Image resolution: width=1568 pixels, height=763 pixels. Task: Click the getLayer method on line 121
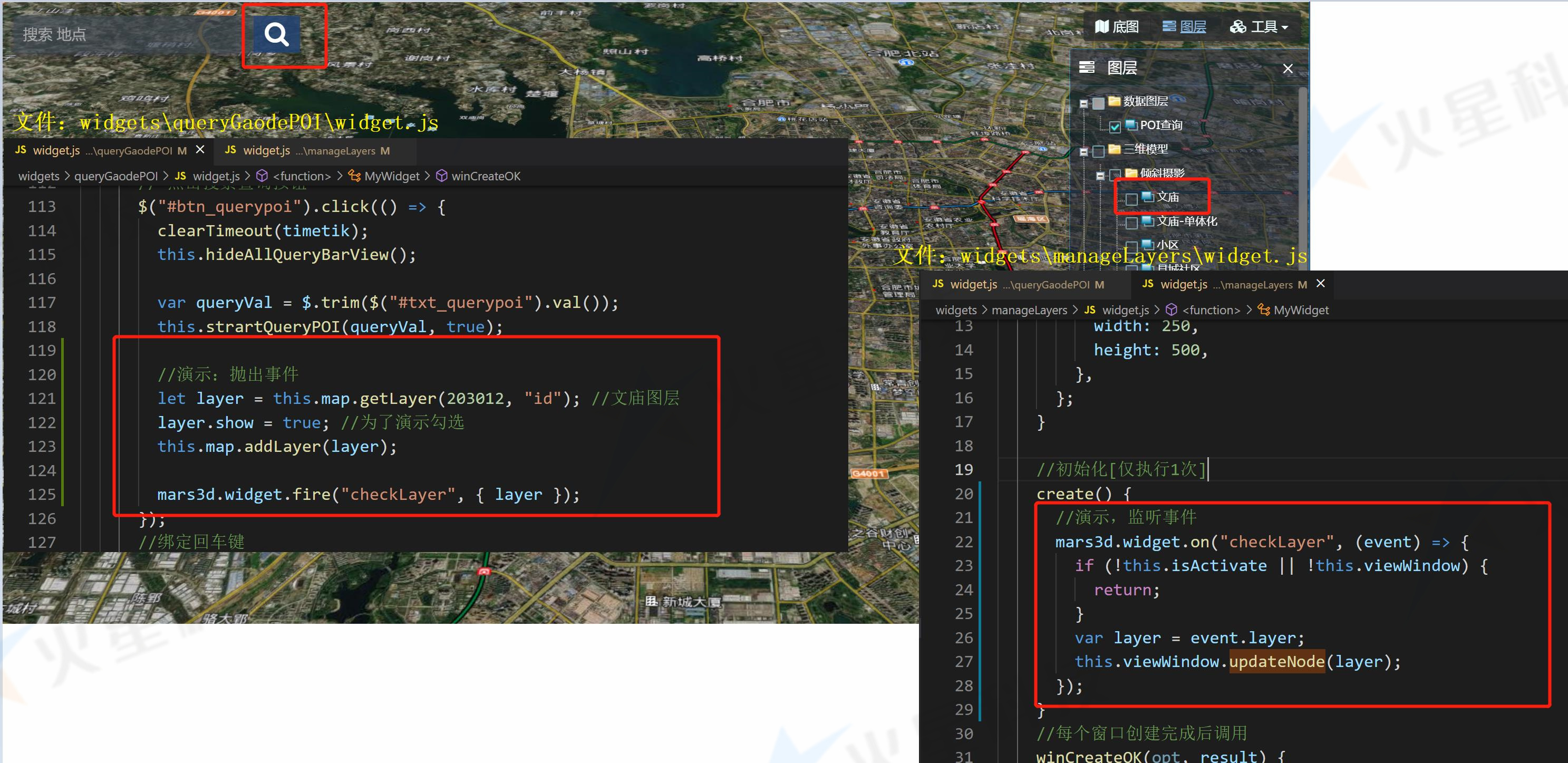pos(398,399)
